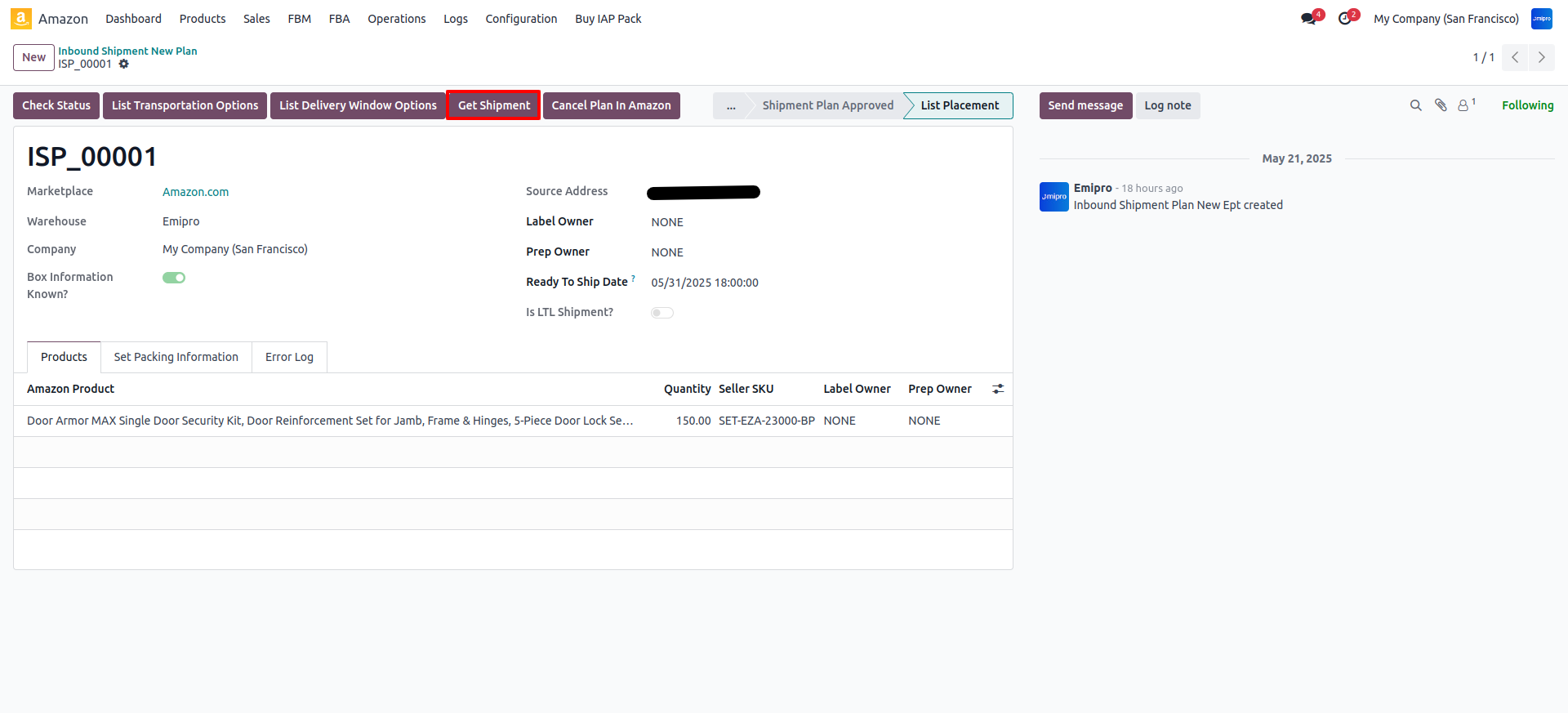Click the Emipro user avatar top right
This screenshot has width=1568, height=713.
(1541, 19)
